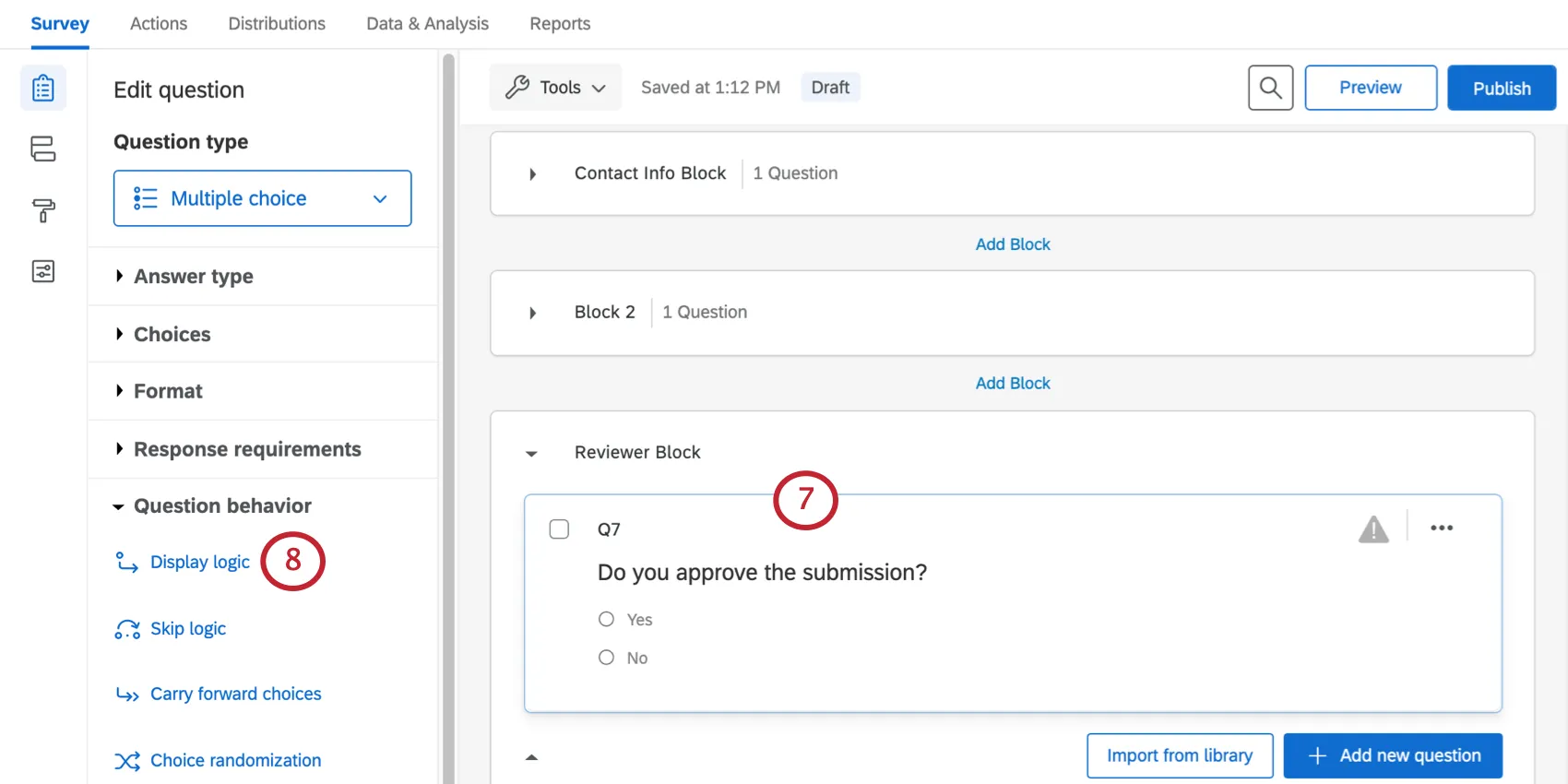Open Look and feel paint roller icon
The height and width of the screenshot is (784, 1568).
pos(43,210)
